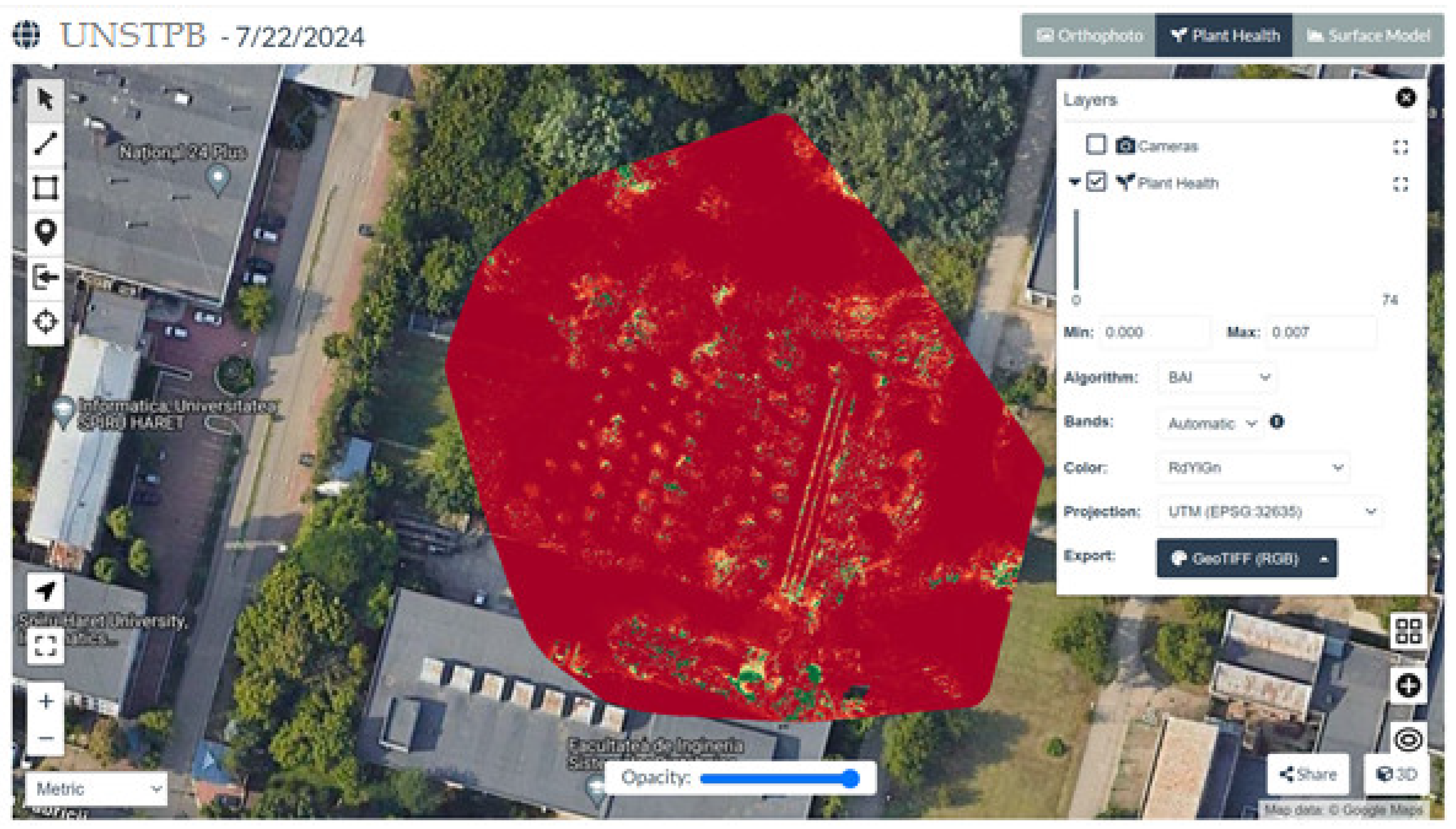The image size is (1456, 829).
Task: Open the Projection UTM dropdown
Action: 1271,511
